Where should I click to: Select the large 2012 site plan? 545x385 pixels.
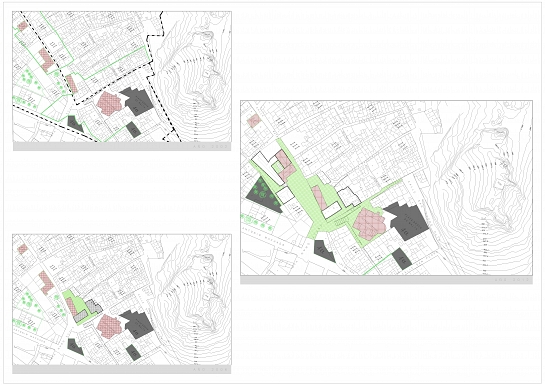(x=386, y=188)
